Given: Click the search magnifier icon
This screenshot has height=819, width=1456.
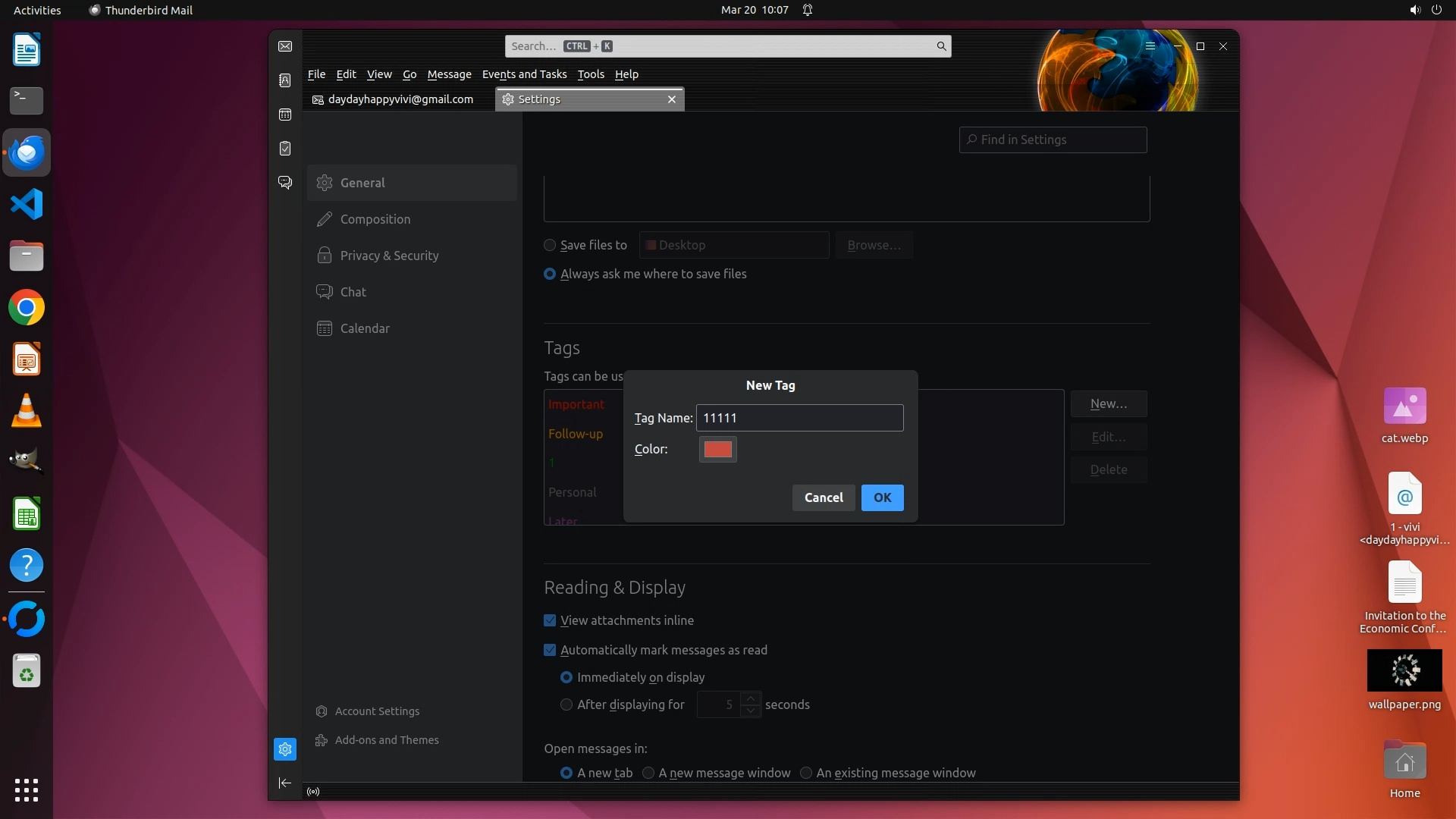Looking at the screenshot, I should click(x=941, y=46).
